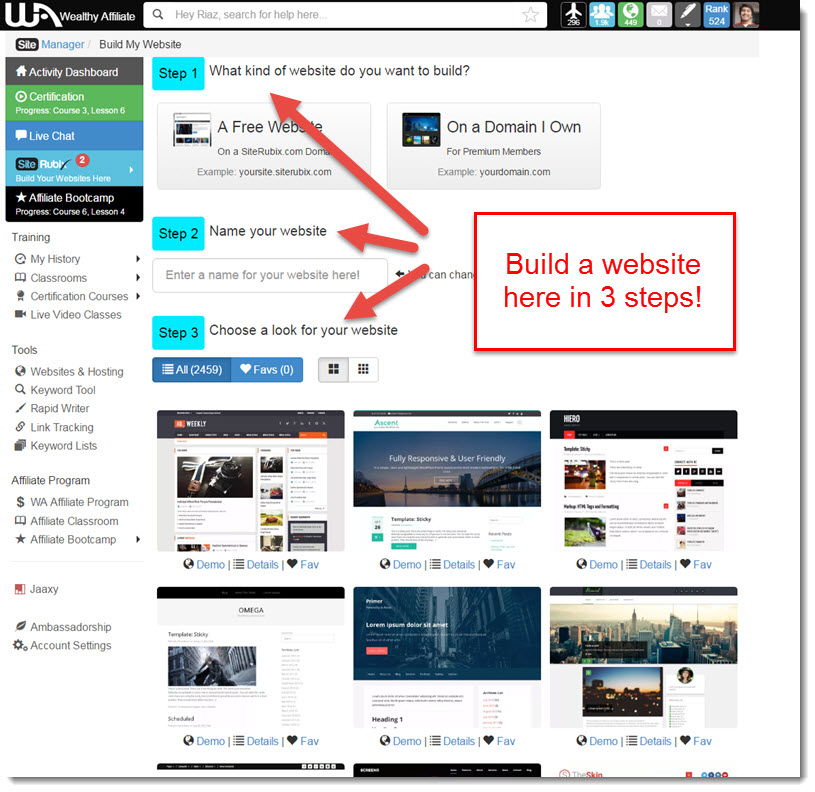Click Live Video Classes camera icon
Viewport: 815px width, 792px height.
(x=20, y=314)
